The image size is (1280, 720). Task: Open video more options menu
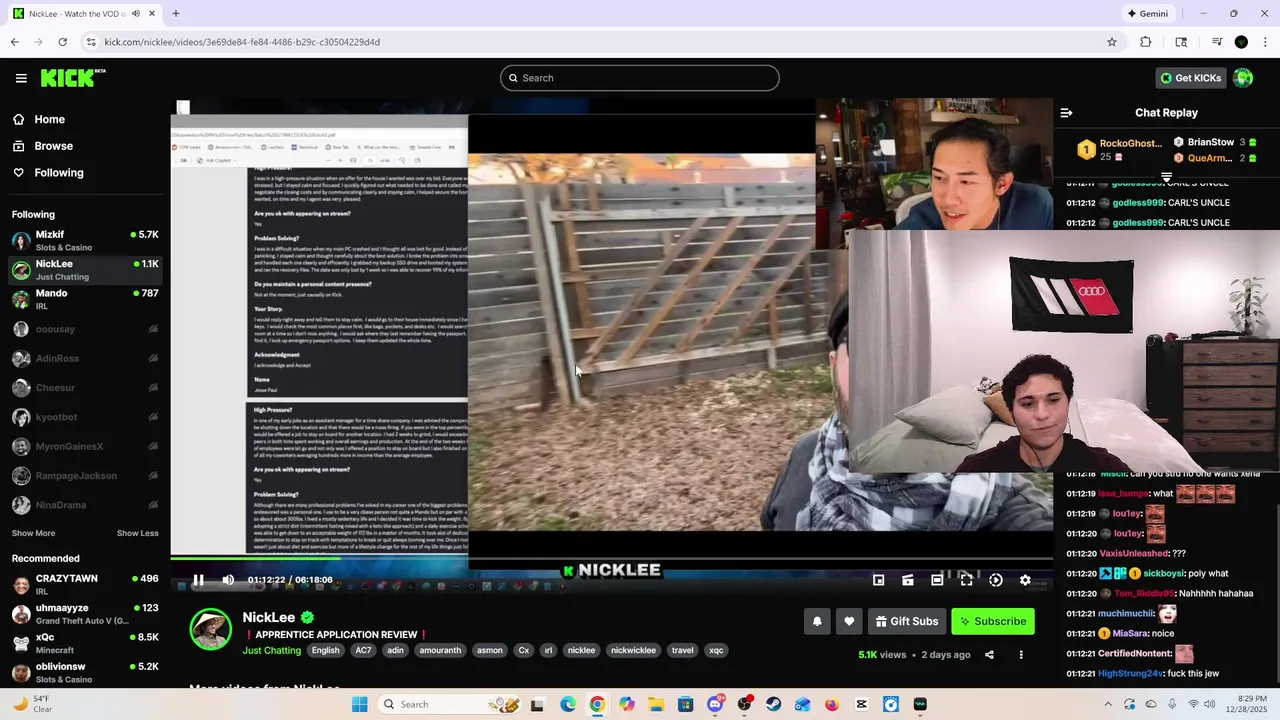click(x=1021, y=655)
